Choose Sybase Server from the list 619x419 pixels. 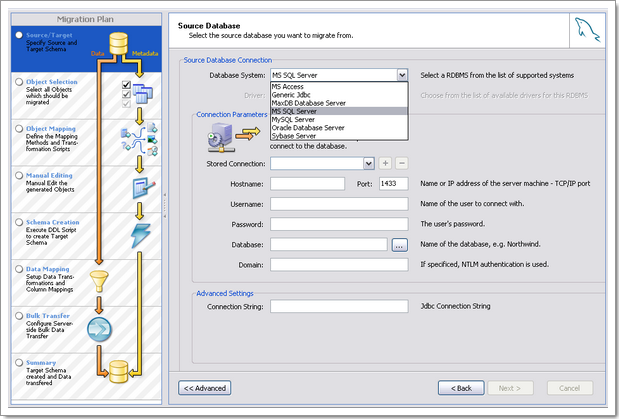coord(339,136)
